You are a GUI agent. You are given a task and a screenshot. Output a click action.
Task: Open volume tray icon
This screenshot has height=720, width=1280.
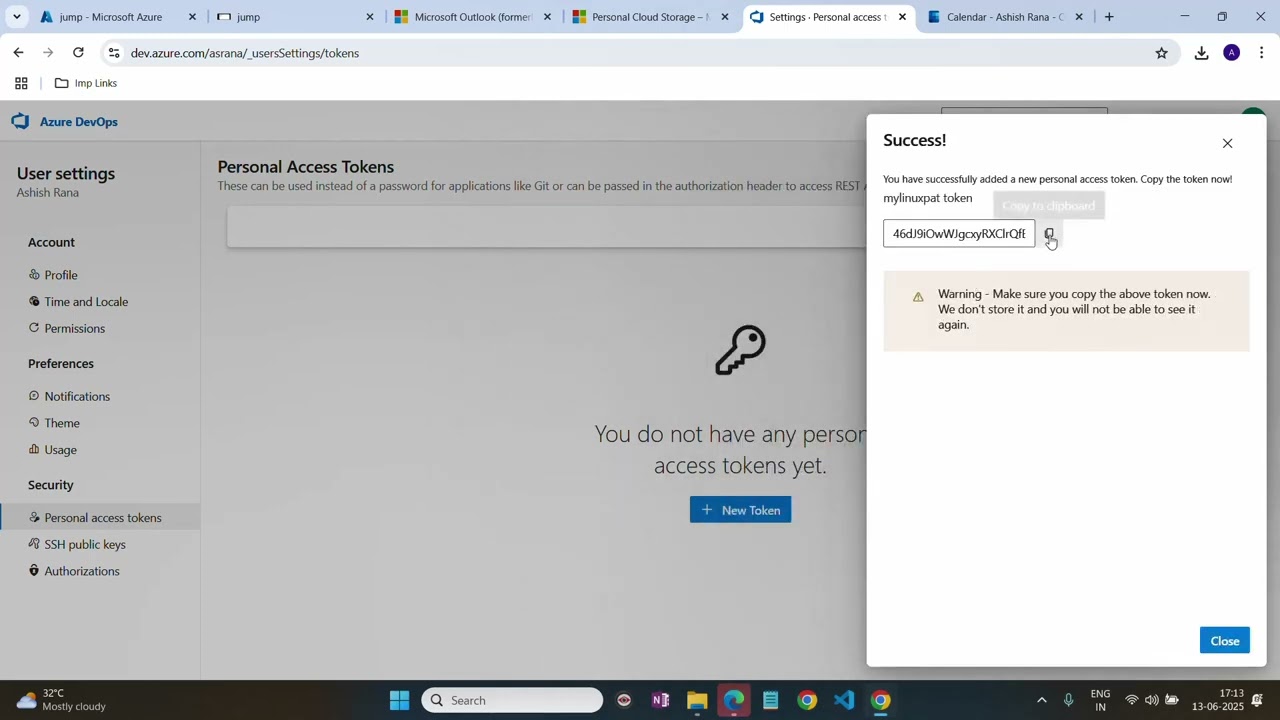point(1152,700)
